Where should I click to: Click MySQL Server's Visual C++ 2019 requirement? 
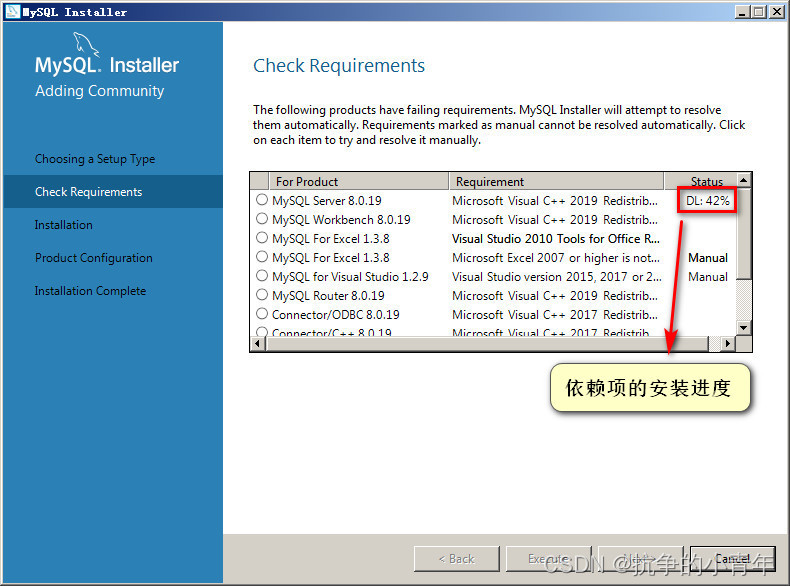[555, 201]
